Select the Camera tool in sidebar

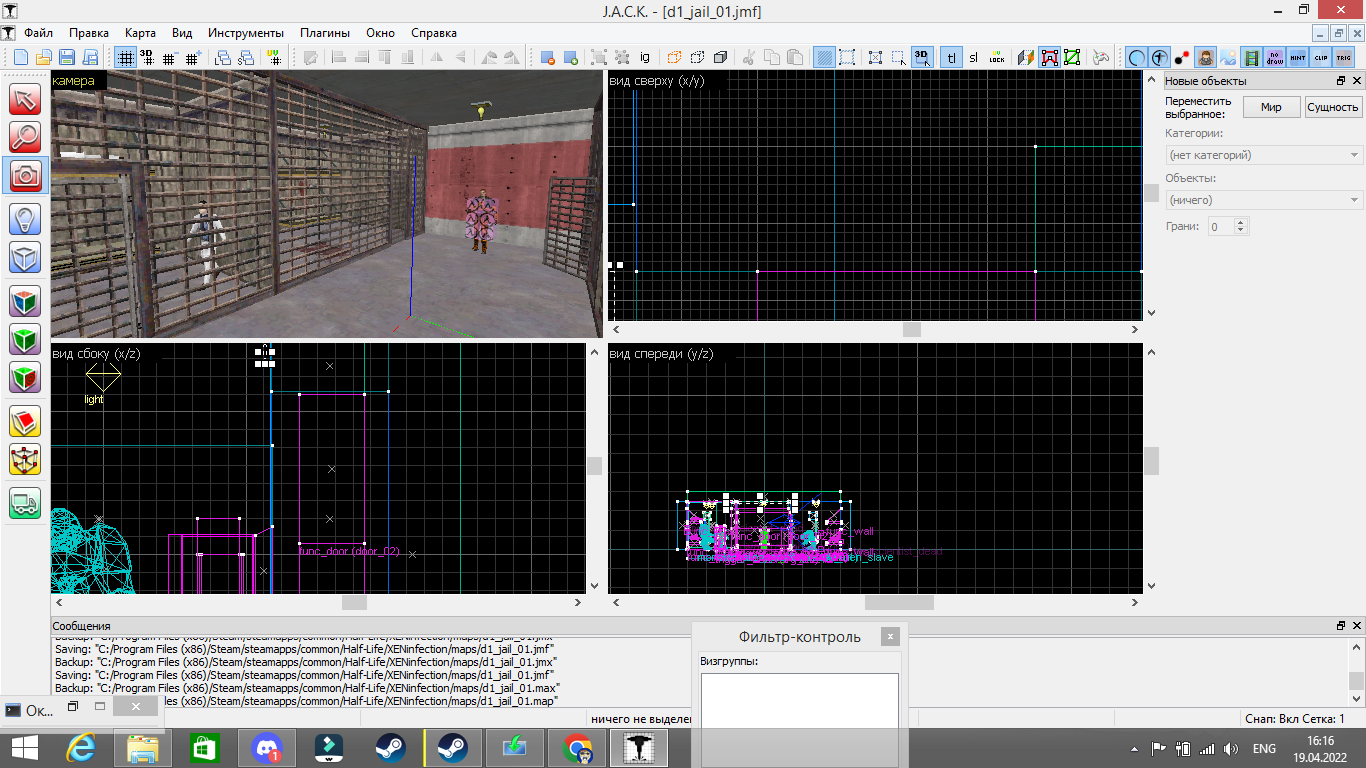(x=25, y=175)
